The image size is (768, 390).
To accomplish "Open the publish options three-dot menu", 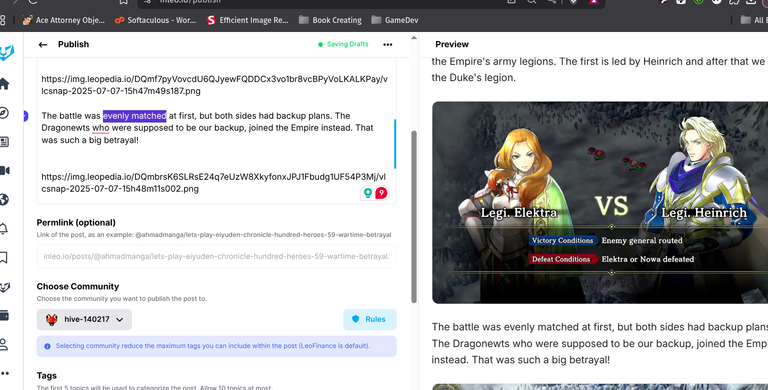I will pyautogui.click(x=388, y=45).
